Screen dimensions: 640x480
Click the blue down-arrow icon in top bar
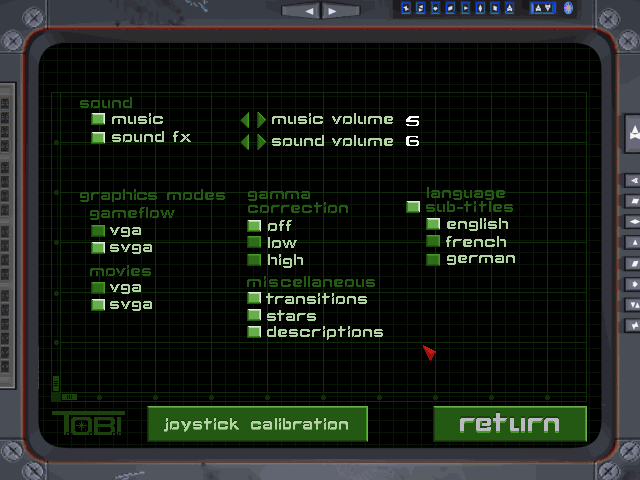click(x=436, y=8)
